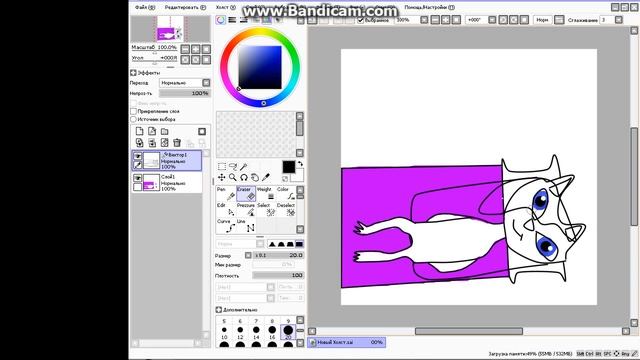Click the canvas horizontal scrollbar thumb

coord(469,331)
